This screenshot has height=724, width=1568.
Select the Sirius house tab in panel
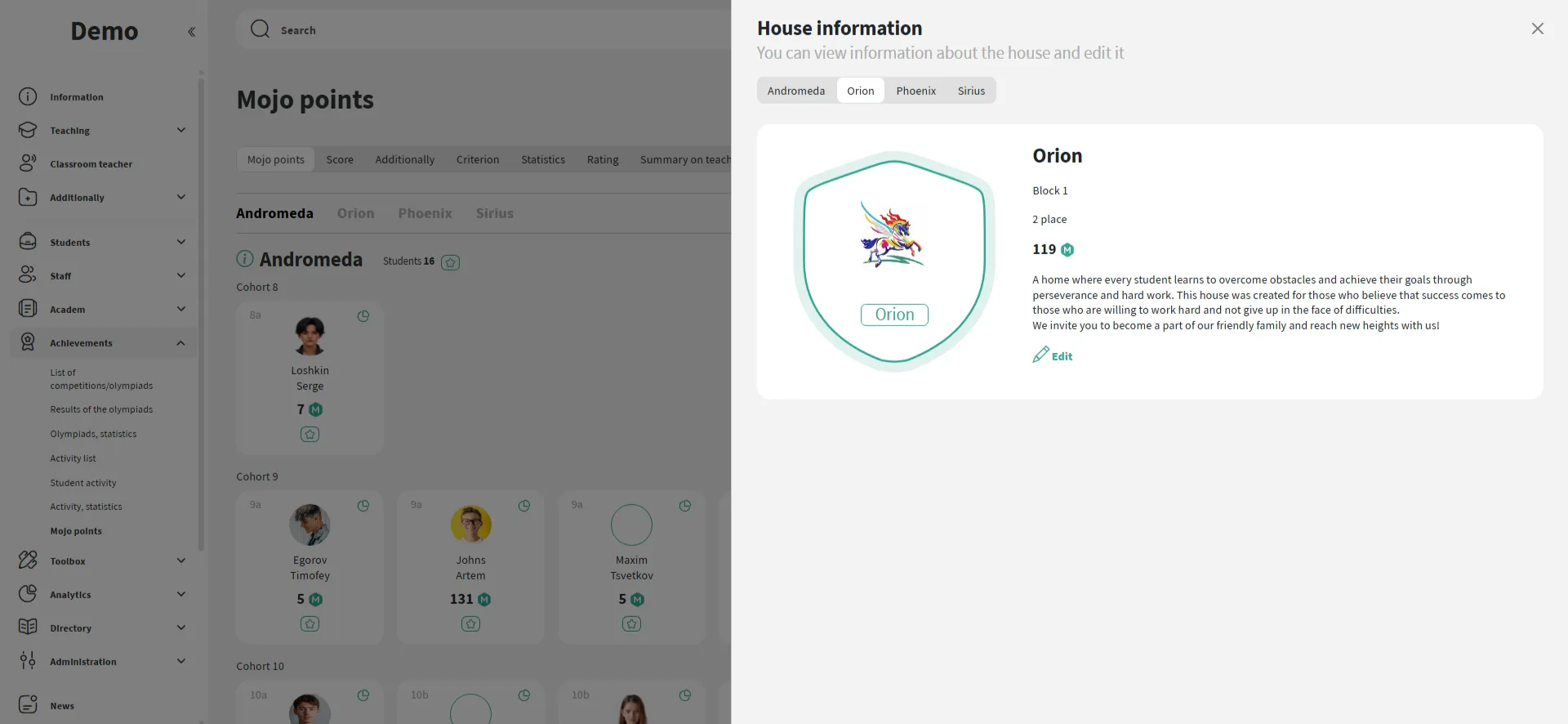point(971,91)
